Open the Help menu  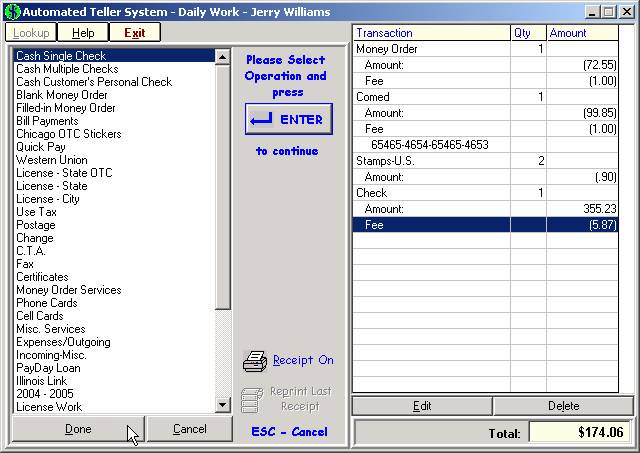pos(83,33)
